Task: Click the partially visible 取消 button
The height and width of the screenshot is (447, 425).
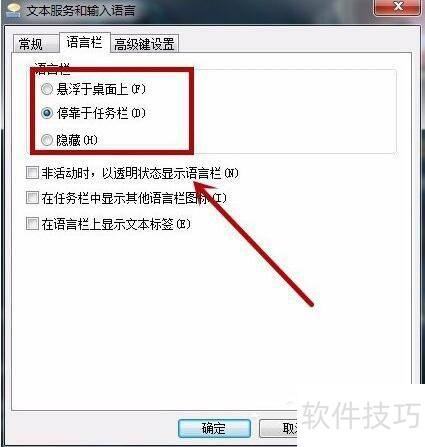Action: click(x=278, y=428)
